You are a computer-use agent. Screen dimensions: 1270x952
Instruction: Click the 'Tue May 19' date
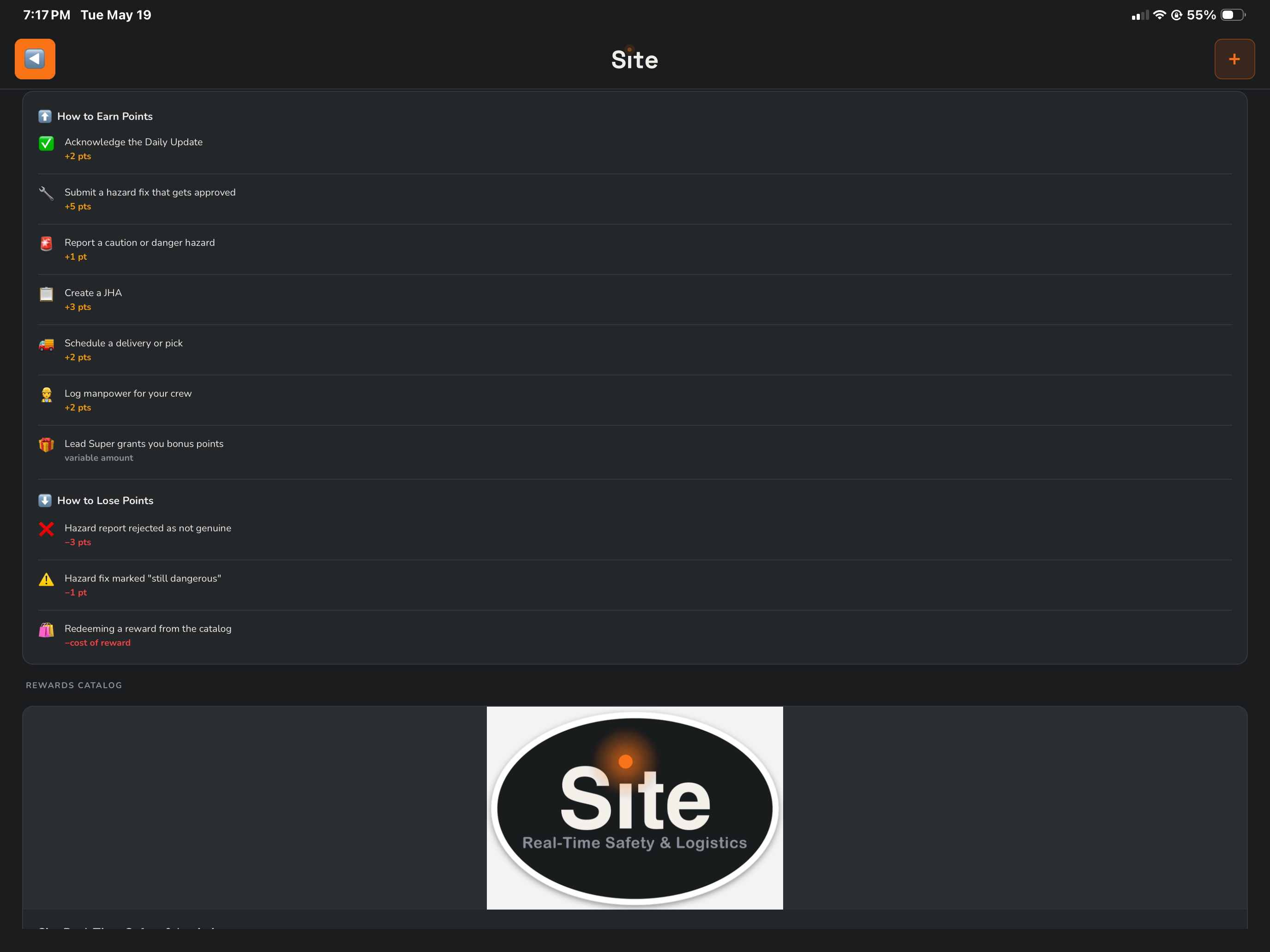pyautogui.click(x=116, y=15)
